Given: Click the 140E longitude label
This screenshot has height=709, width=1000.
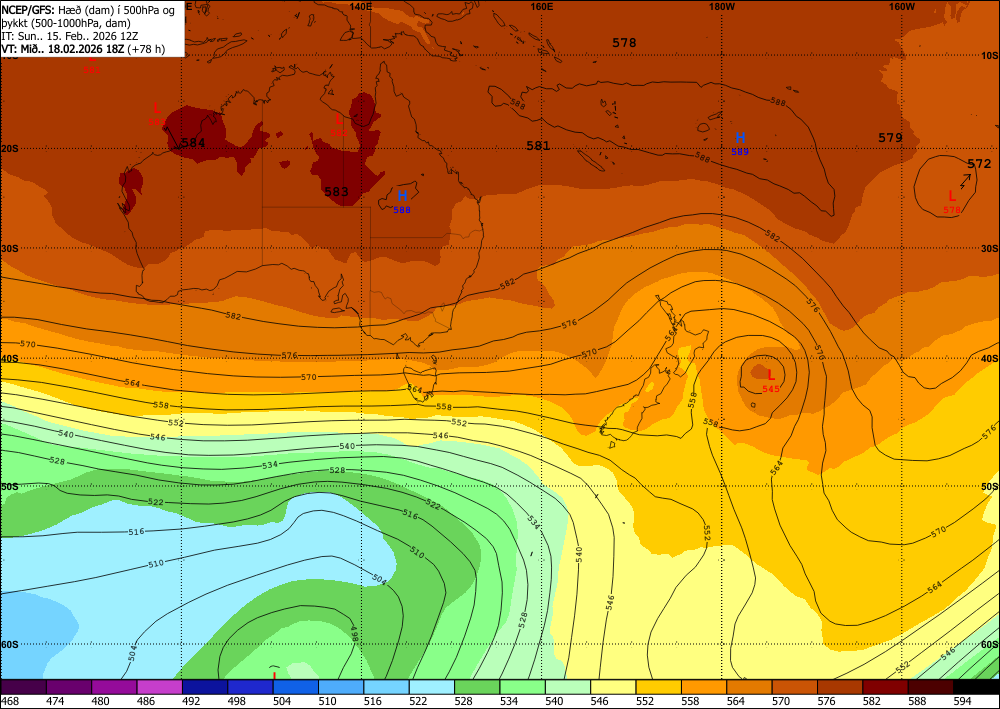Looking at the screenshot, I should click(x=361, y=6).
